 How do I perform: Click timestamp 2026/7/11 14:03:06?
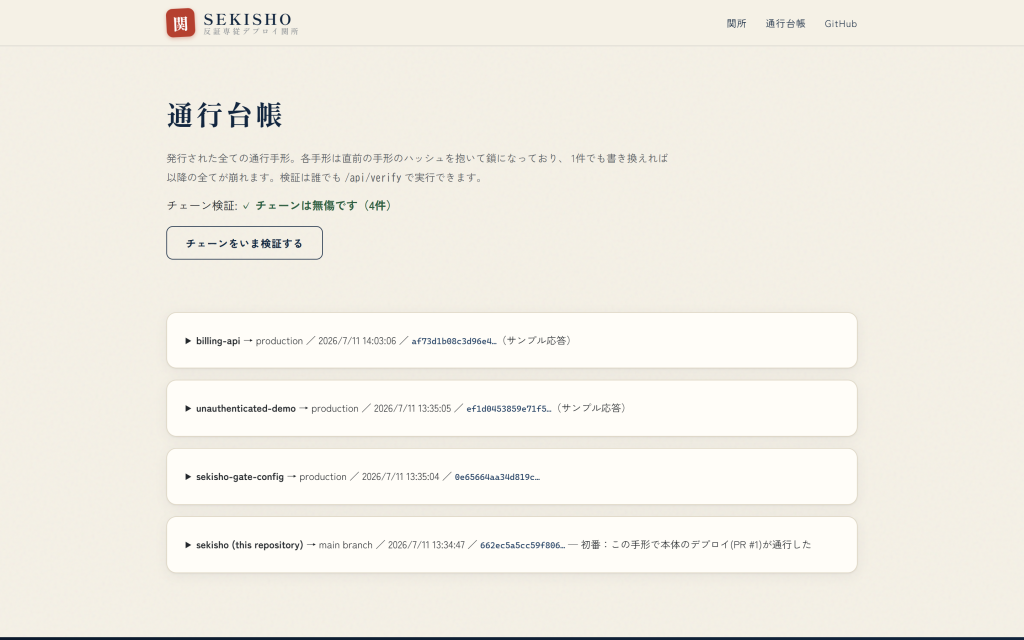[357, 341]
